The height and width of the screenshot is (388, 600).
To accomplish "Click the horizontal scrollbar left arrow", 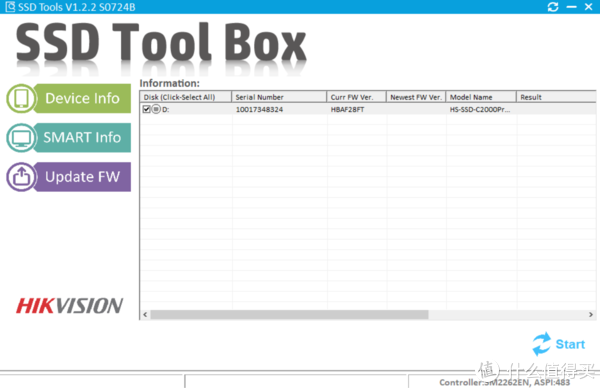I will point(145,315).
